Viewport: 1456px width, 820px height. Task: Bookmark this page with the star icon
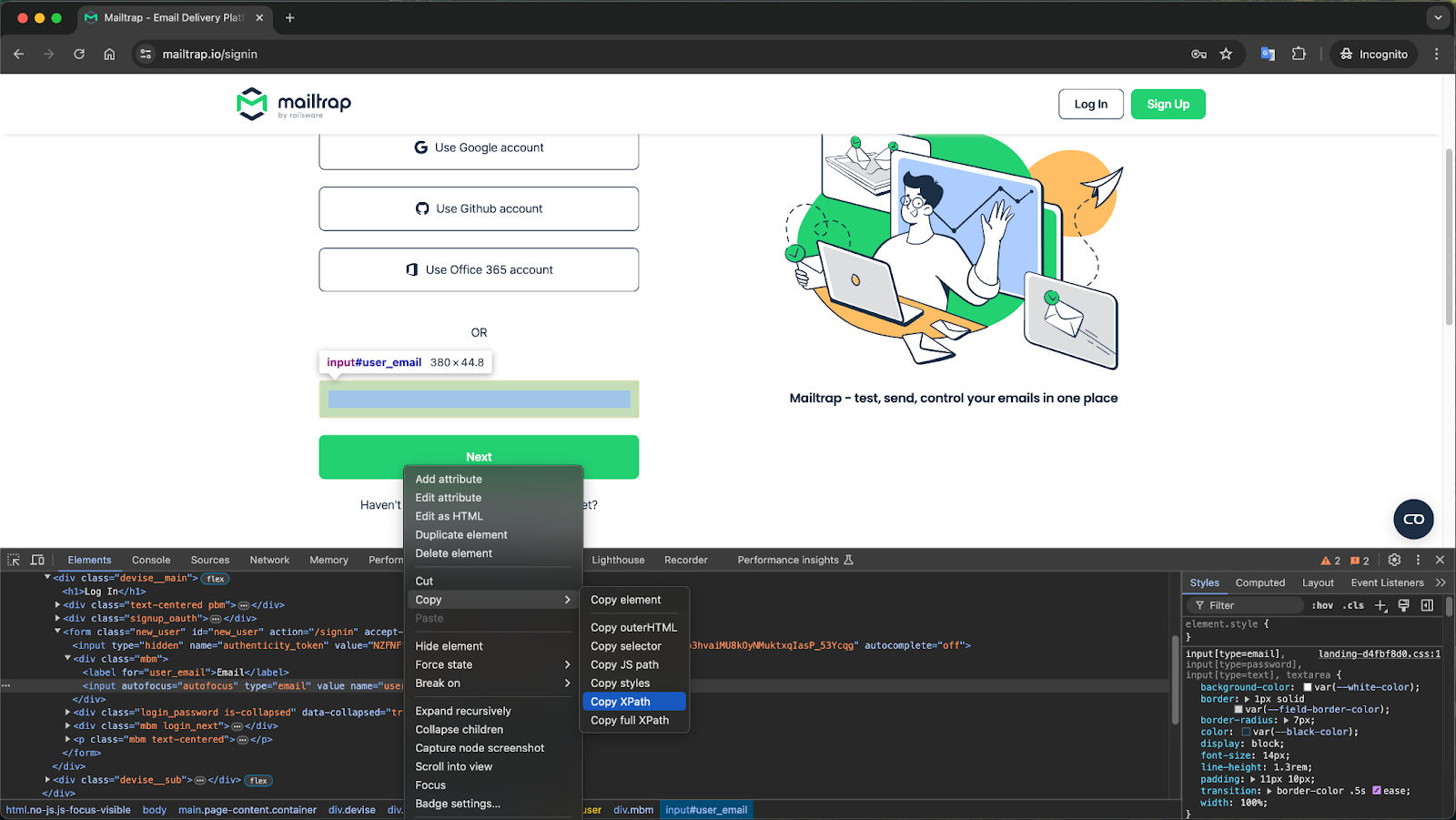tap(1226, 55)
